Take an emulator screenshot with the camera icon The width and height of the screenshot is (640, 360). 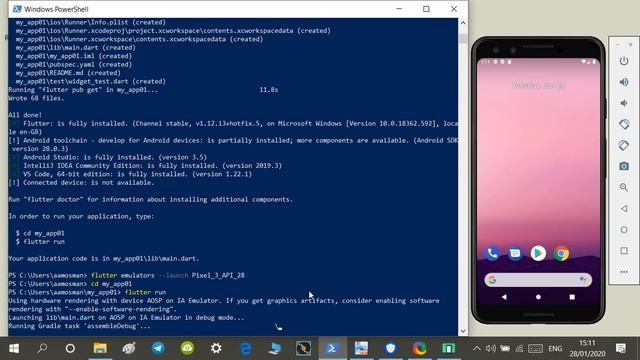click(x=624, y=166)
